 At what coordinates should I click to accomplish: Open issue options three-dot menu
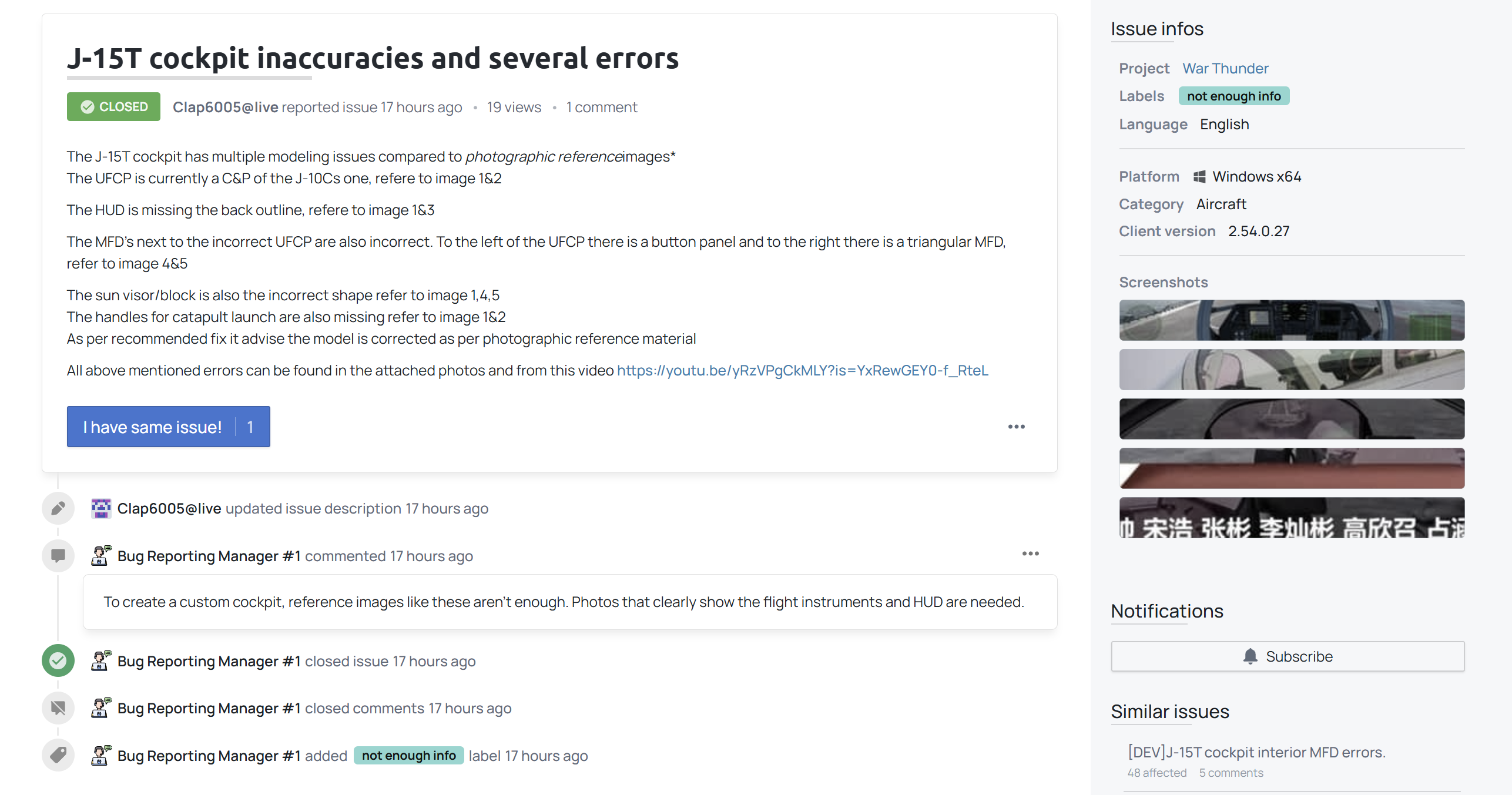coord(1016,427)
